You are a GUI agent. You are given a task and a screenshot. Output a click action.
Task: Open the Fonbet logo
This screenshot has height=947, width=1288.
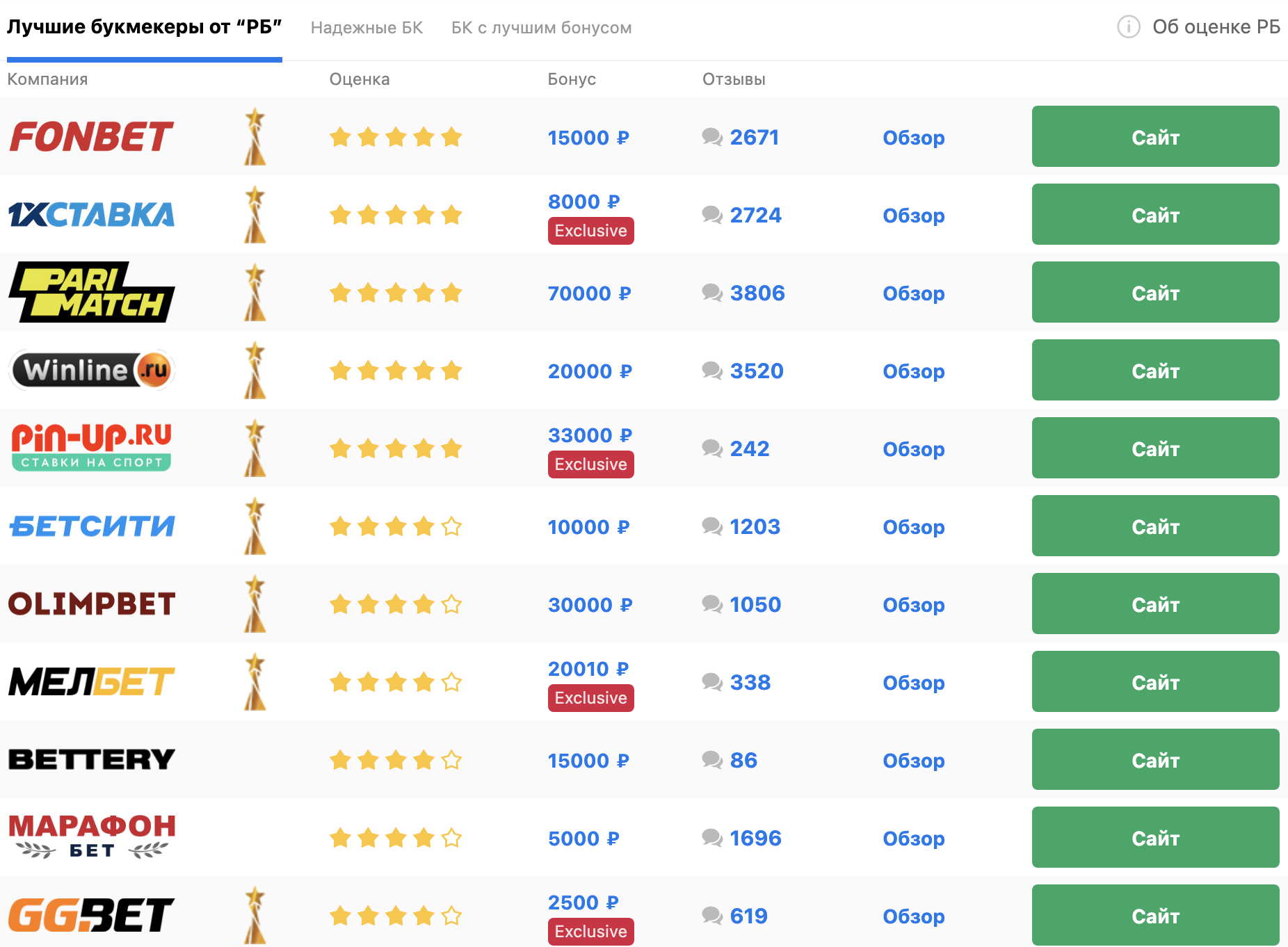click(91, 136)
